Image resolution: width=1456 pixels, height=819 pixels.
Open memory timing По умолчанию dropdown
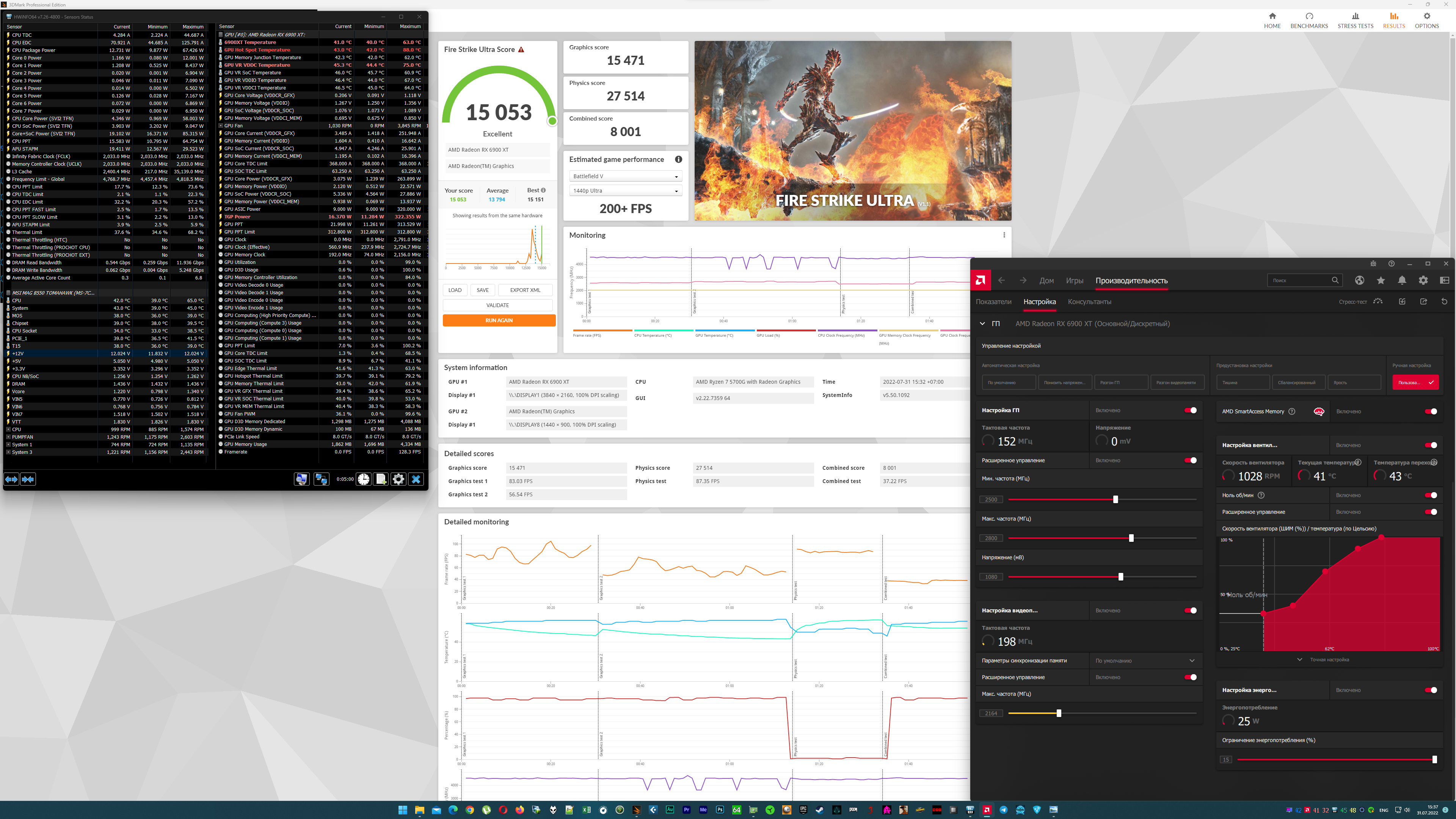[x=1145, y=661]
